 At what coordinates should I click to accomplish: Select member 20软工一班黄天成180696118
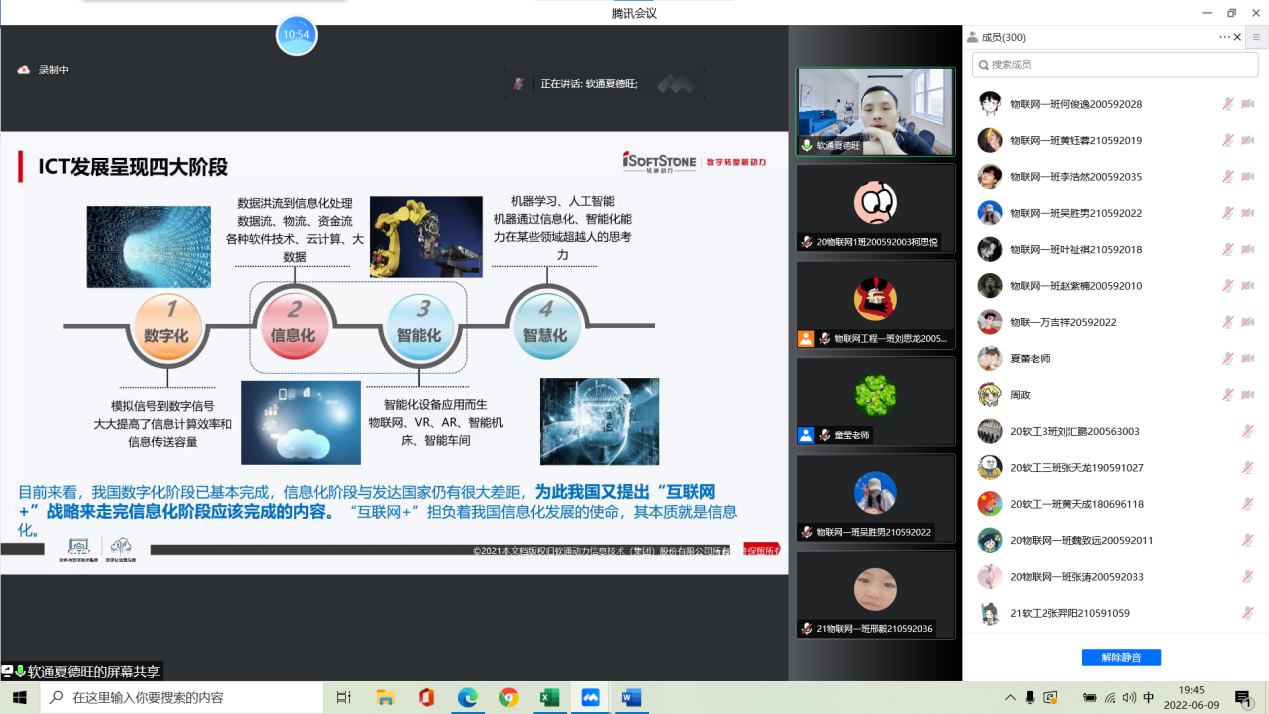pyautogui.click(x=1076, y=504)
